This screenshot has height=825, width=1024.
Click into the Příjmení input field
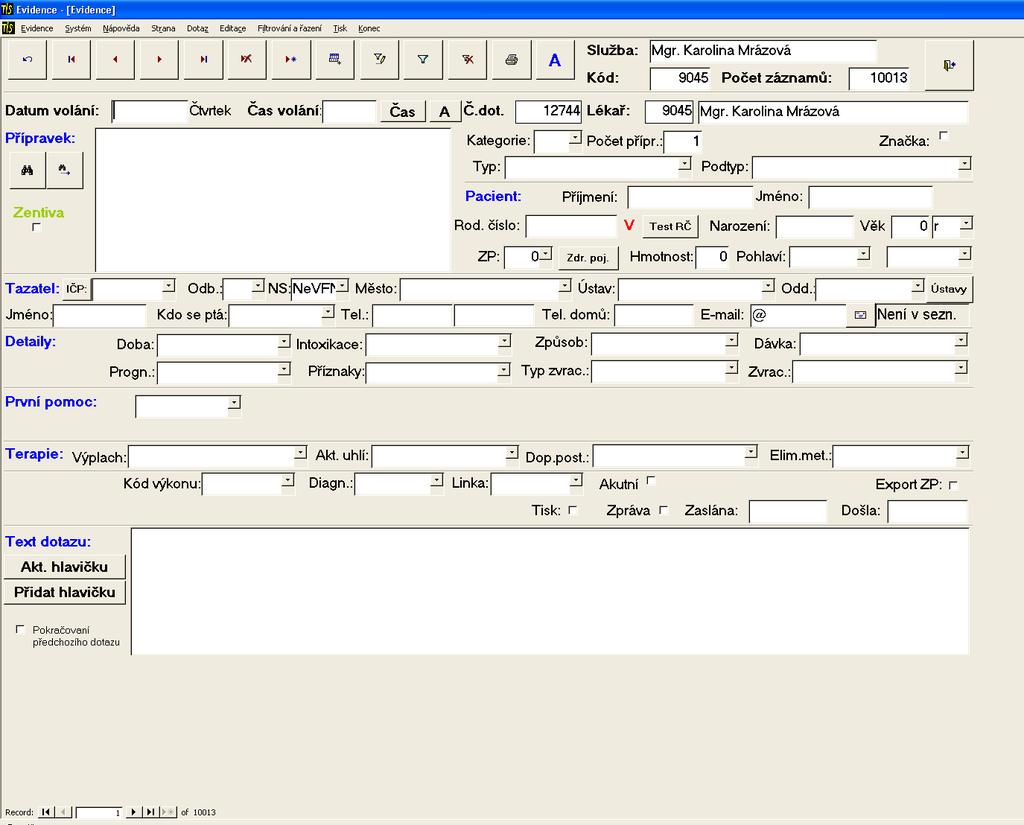coord(690,197)
